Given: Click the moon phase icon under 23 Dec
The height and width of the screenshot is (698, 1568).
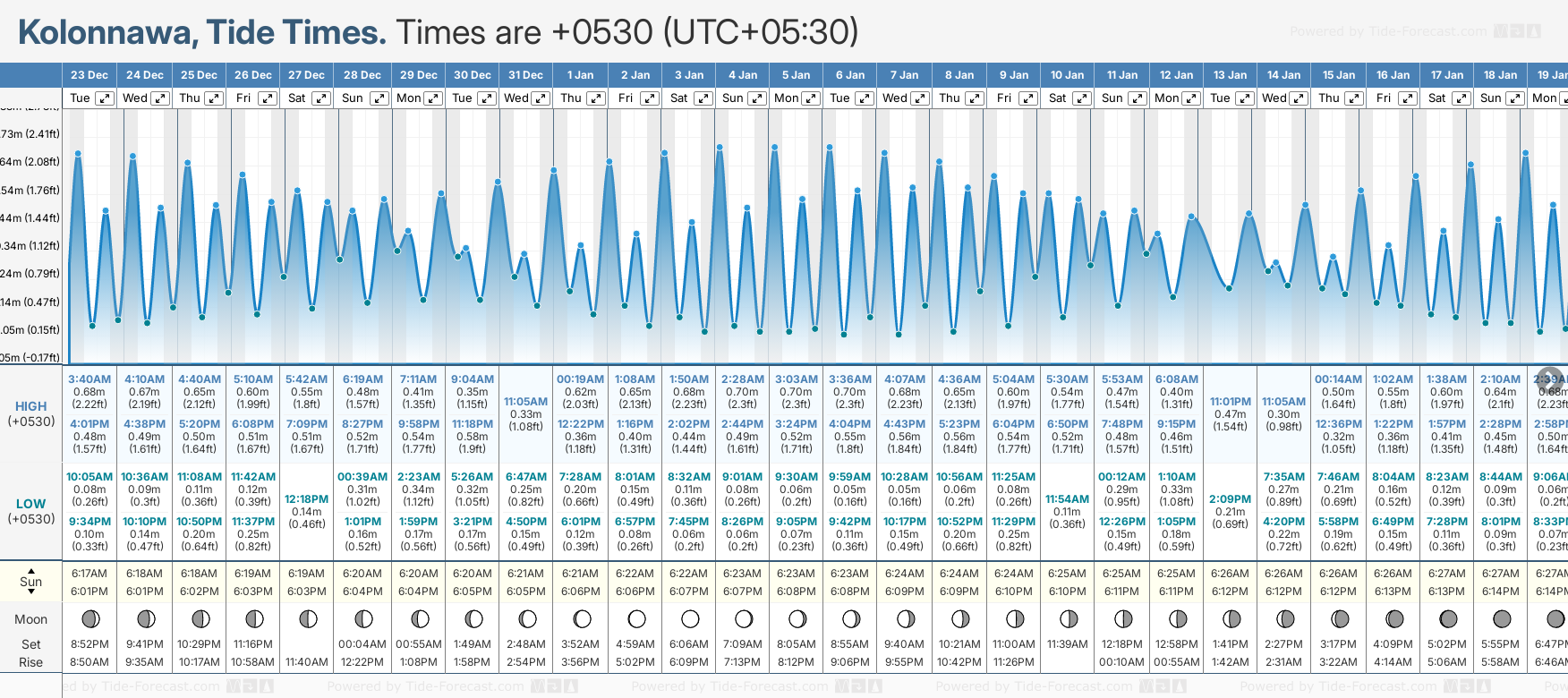Looking at the screenshot, I should pyautogui.click(x=89, y=618).
